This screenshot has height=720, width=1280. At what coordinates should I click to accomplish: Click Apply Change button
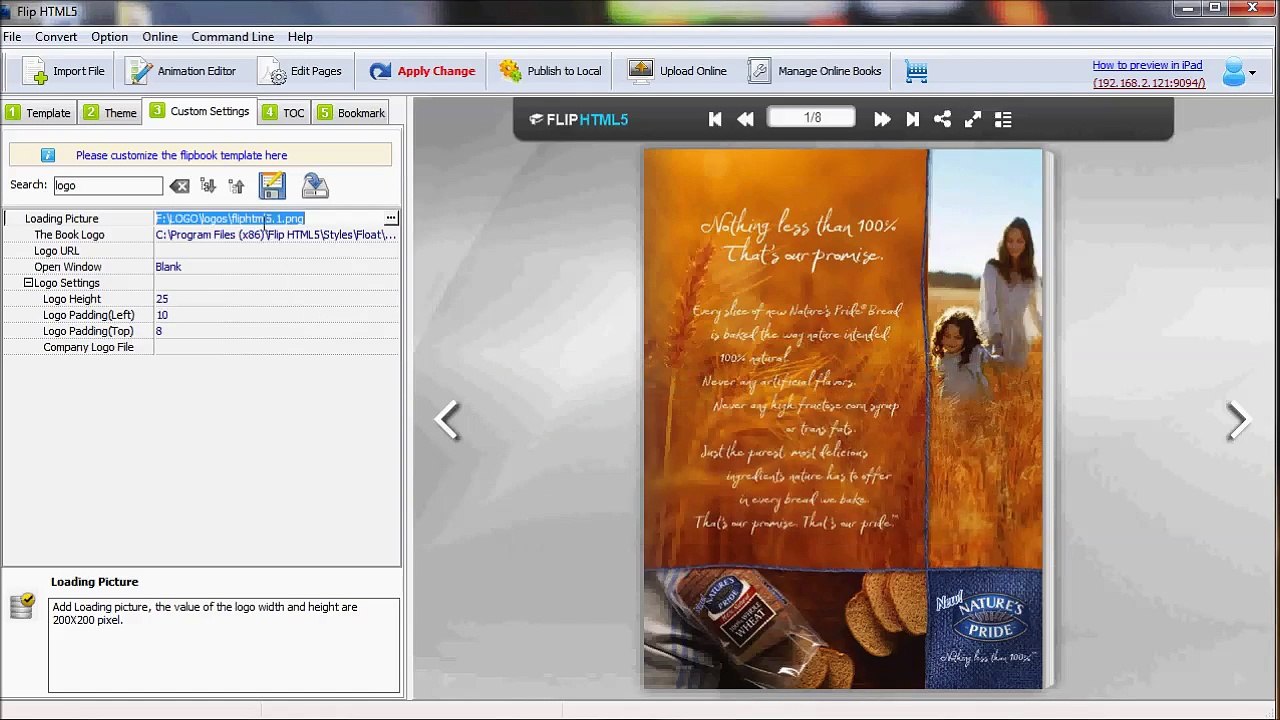(422, 71)
